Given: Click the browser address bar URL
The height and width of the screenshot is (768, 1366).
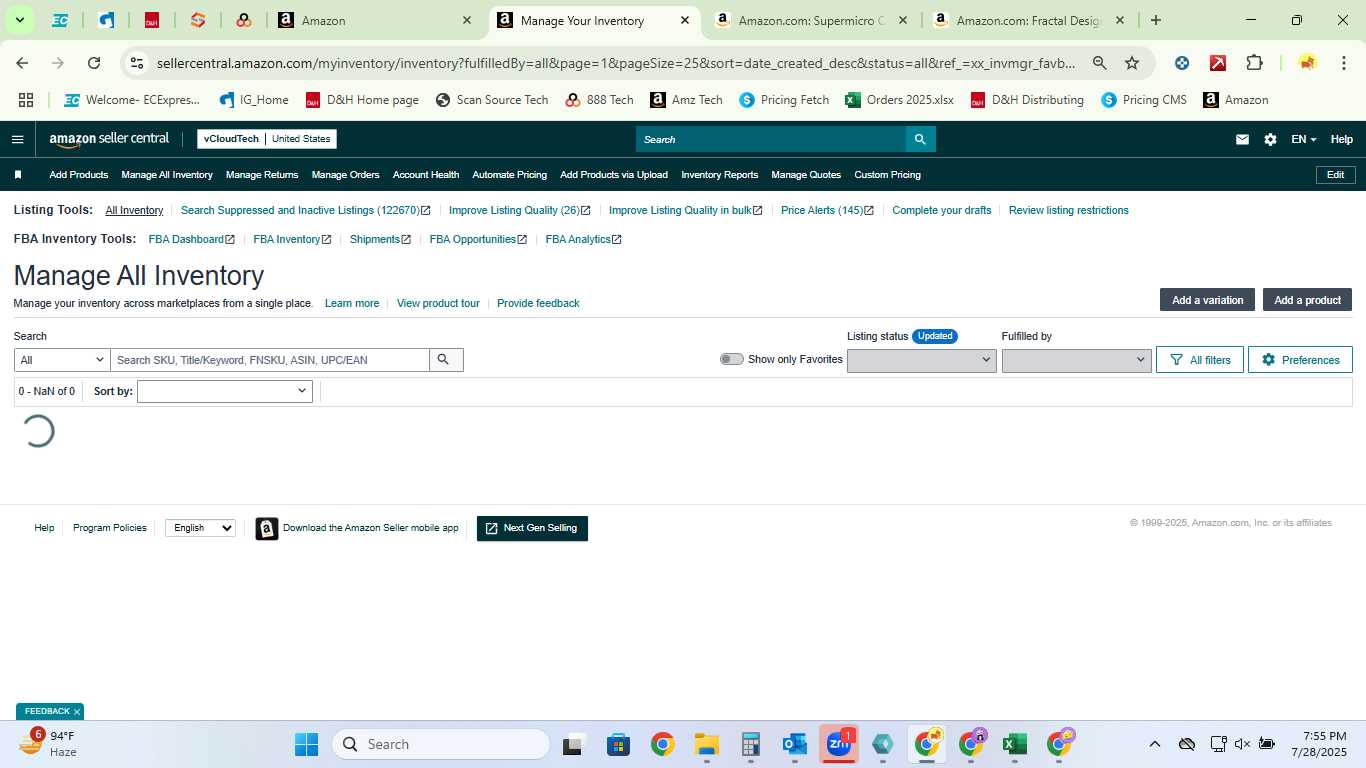Looking at the screenshot, I should (x=616, y=63).
